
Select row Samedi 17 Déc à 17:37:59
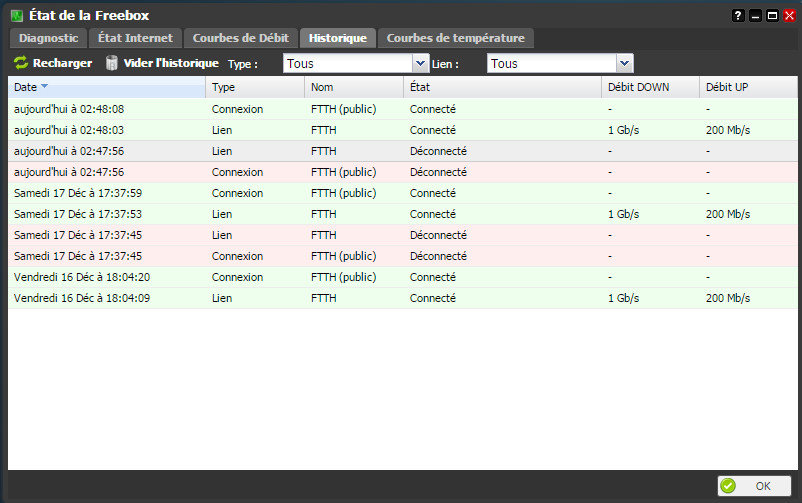pos(403,193)
